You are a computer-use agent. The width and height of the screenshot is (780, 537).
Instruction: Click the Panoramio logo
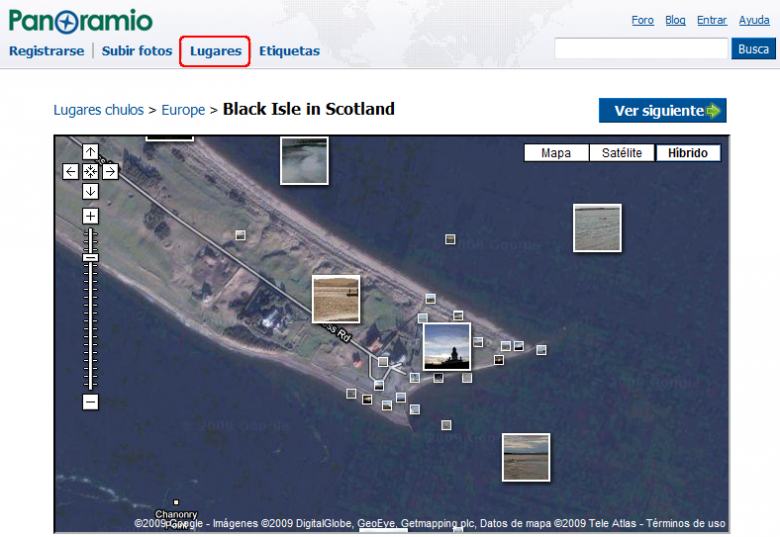click(81, 21)
